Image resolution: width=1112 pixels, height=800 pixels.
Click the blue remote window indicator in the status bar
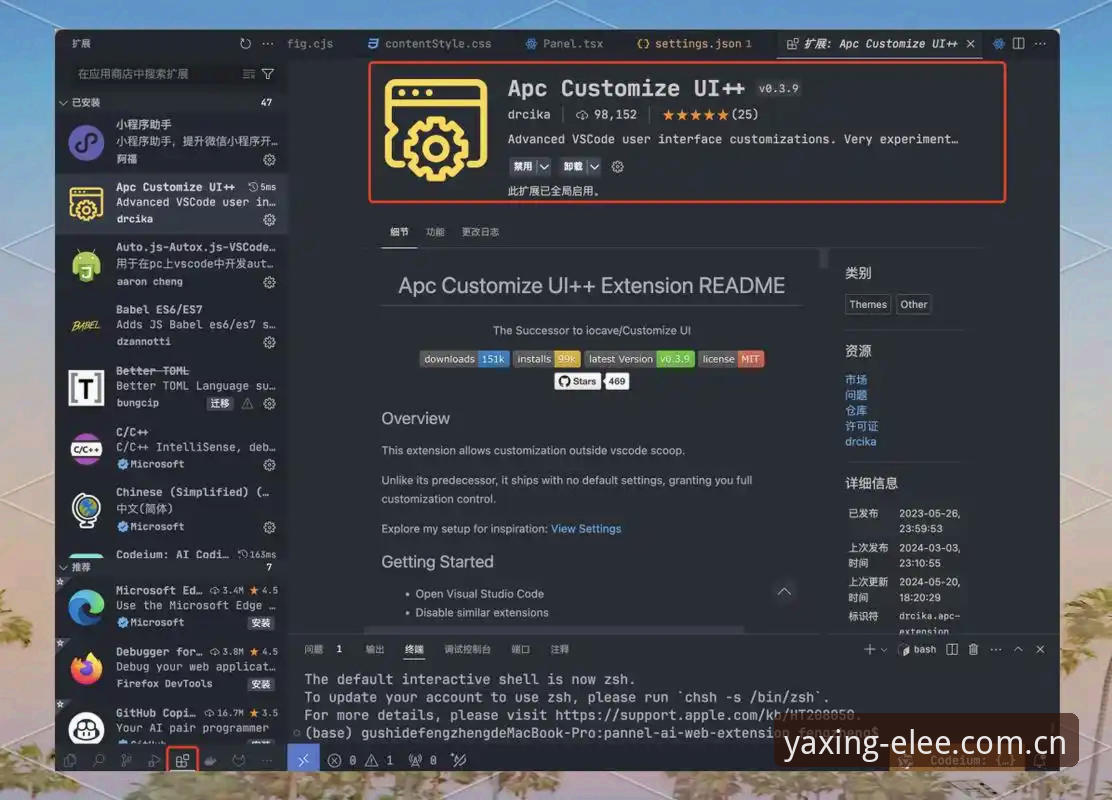304,760
